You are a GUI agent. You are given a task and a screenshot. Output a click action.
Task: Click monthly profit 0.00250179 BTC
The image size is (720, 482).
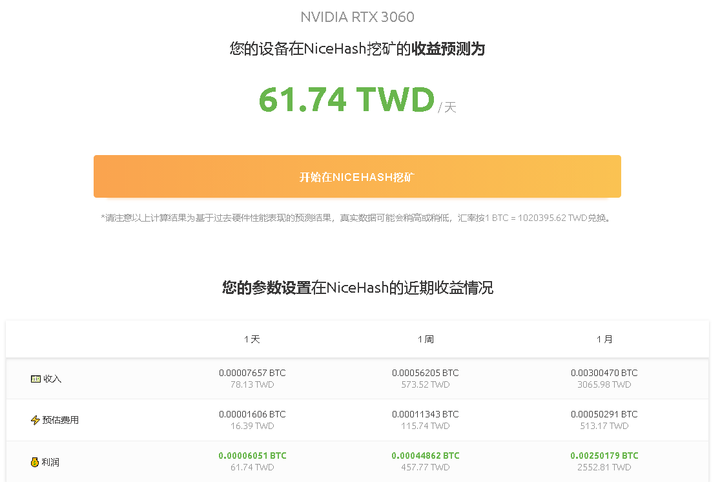pos(604,455)
